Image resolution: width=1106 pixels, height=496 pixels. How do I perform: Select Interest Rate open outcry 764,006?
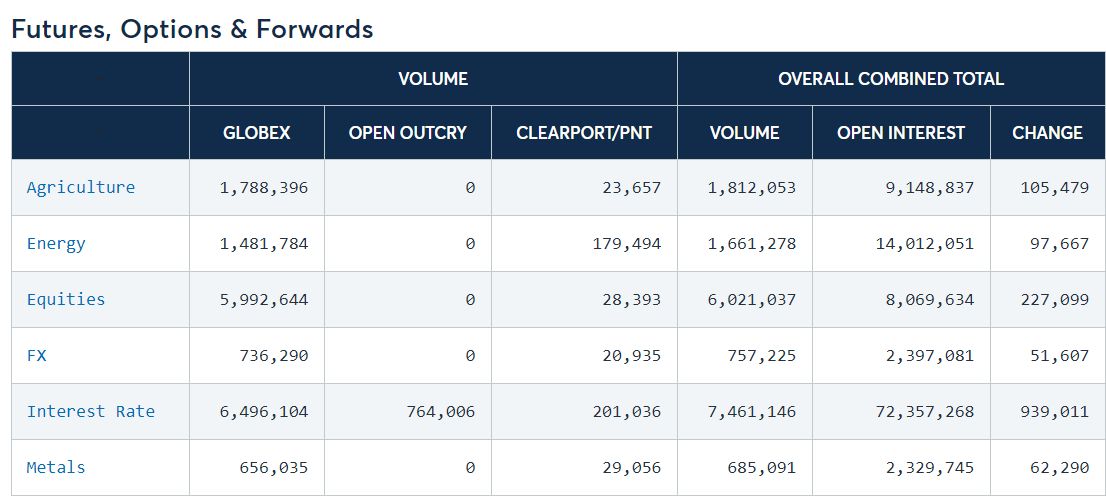440,411
